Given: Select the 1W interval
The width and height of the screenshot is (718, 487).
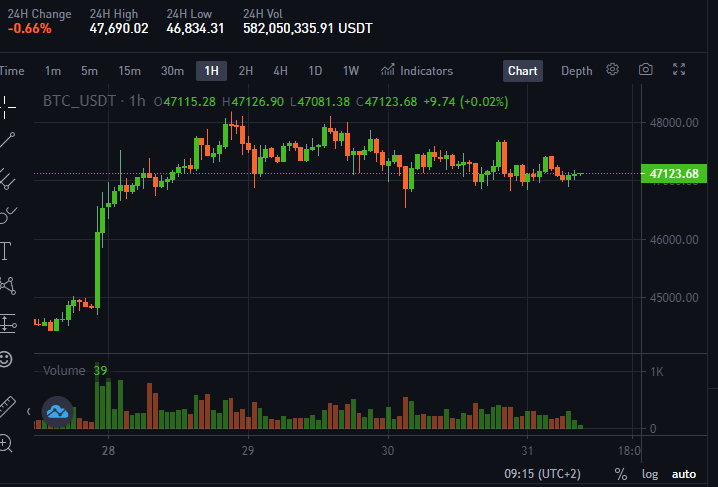Looking at the screenshot, I should tap(351, 71).
